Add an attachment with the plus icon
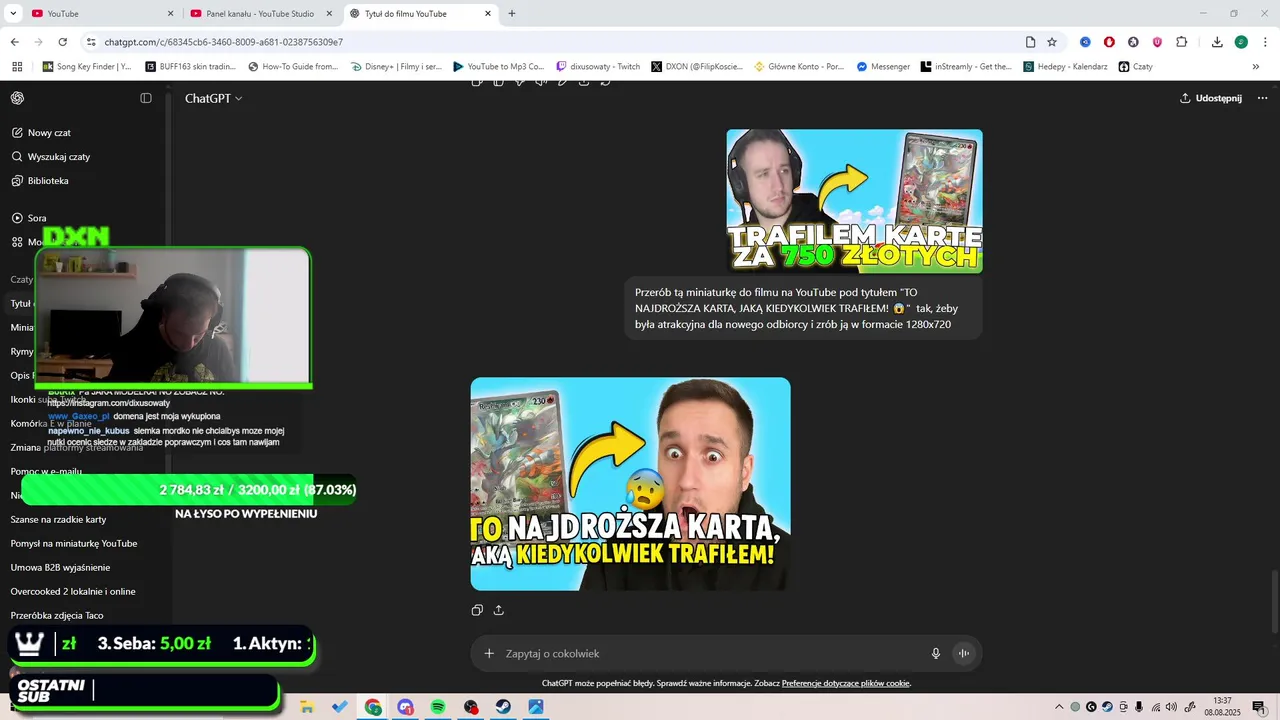The height and width of the screenshot is (720, 1280). (489, 654)
